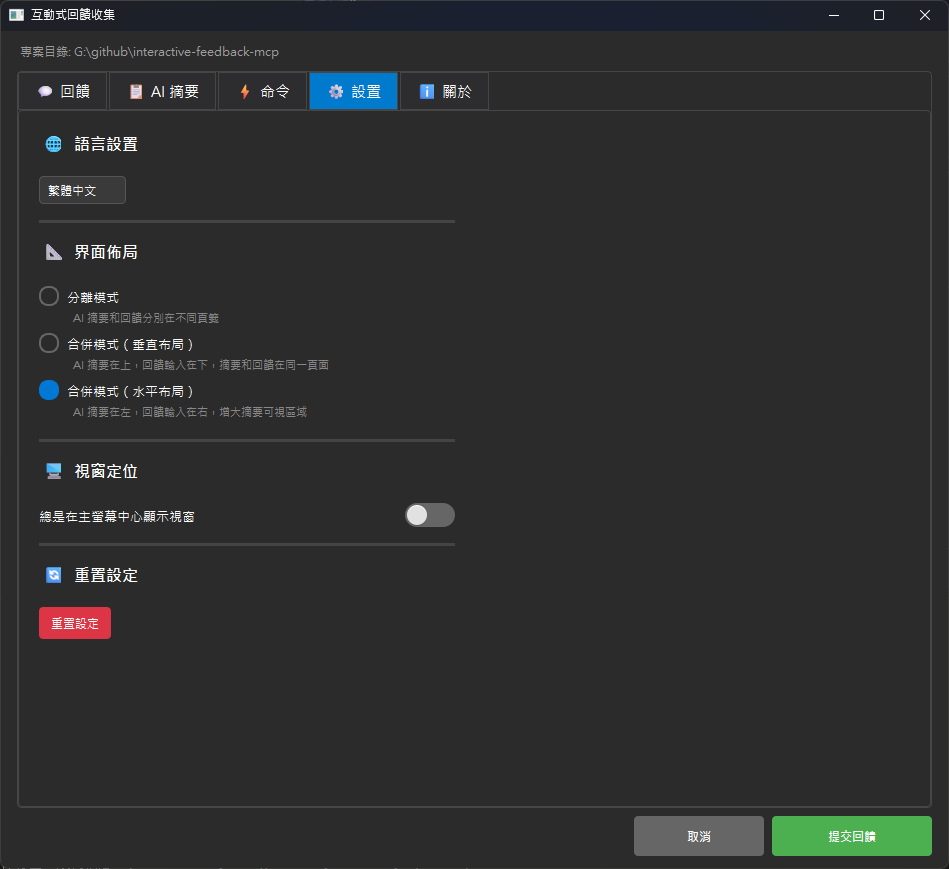
Task: Click the red 重置設定 button
Action: [x=74, y=622]
